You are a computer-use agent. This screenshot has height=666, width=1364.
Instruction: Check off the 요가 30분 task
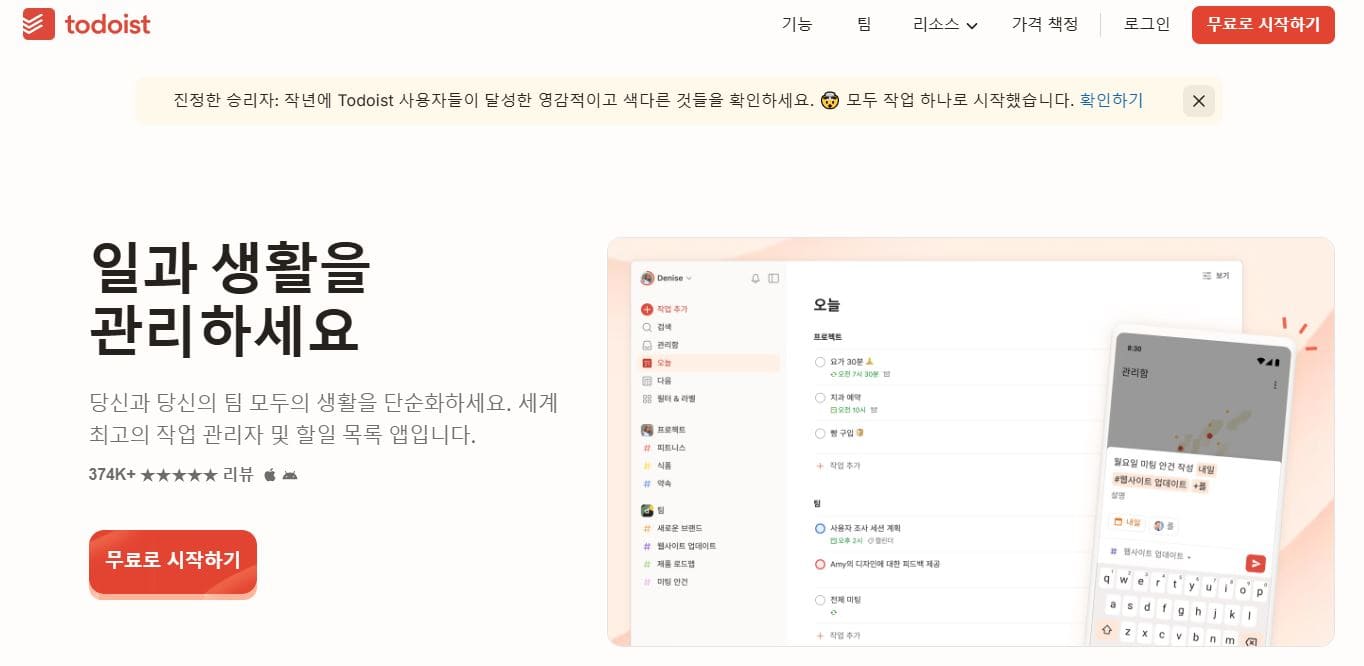[x=820, y=362]
